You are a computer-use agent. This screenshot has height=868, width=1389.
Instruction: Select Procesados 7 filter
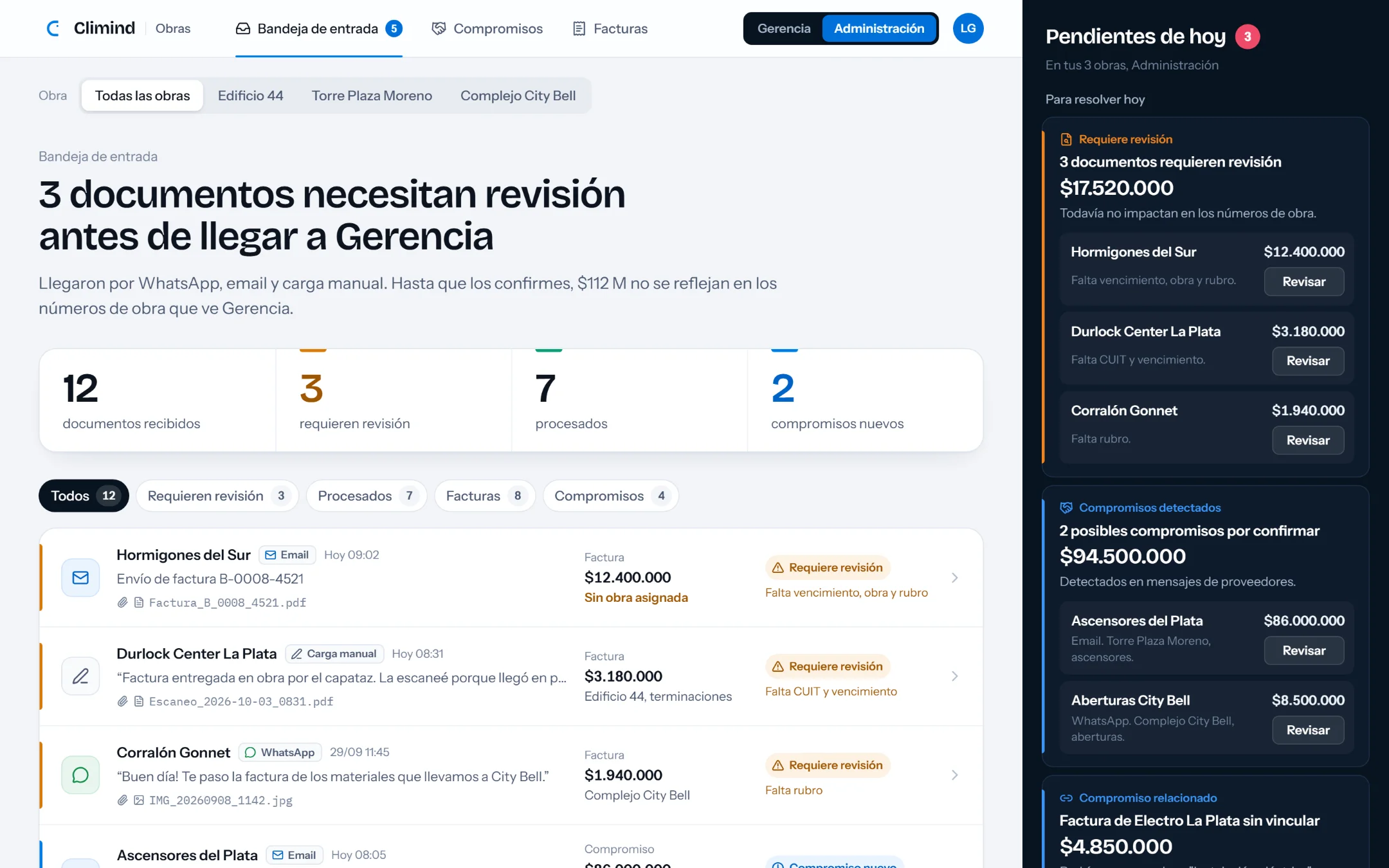[367, 496]
